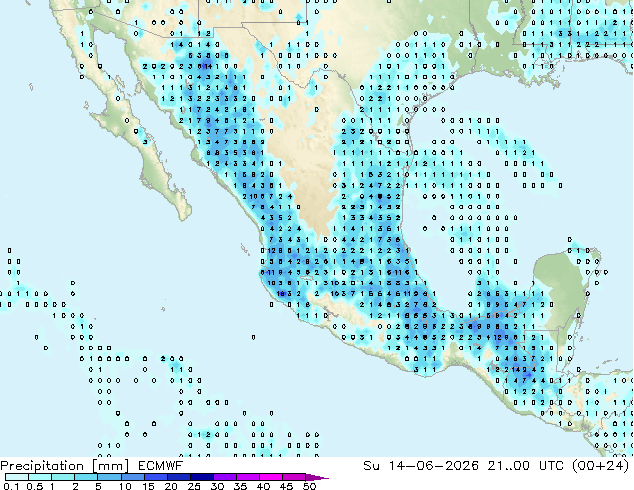Click the "[mm]" unit label
This screenshot has width=634, height=490.
pyautogui.click(x=110, y=466)
